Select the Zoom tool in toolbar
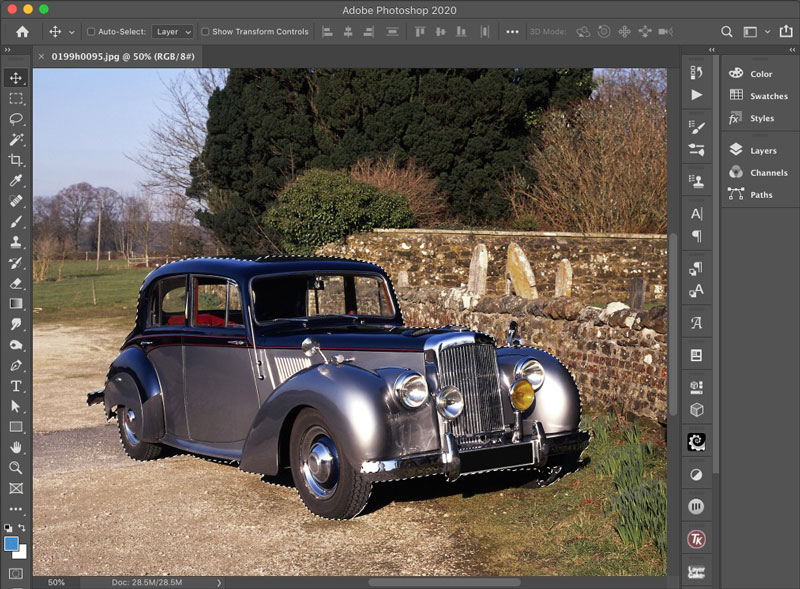 [x=16, y=467]
